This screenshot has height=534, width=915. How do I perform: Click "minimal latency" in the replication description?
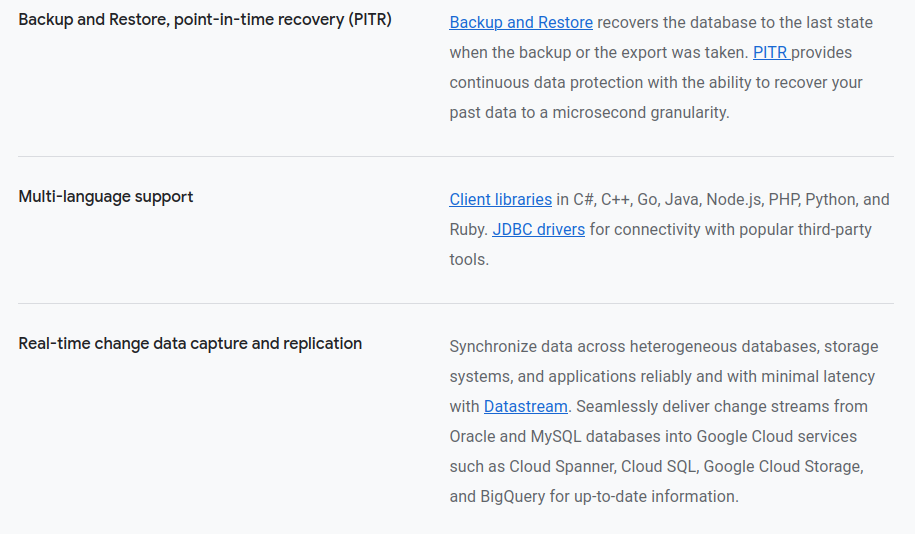[818, 376]
